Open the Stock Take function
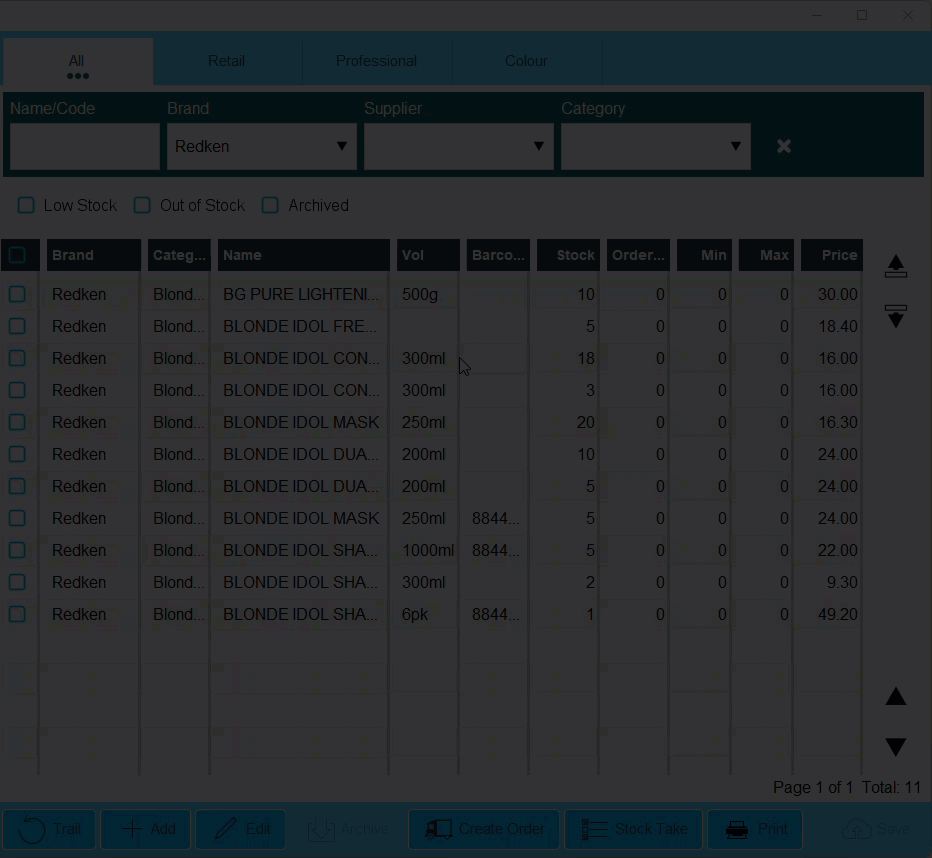This screenshot has height=858, width=932. [633, 829]
